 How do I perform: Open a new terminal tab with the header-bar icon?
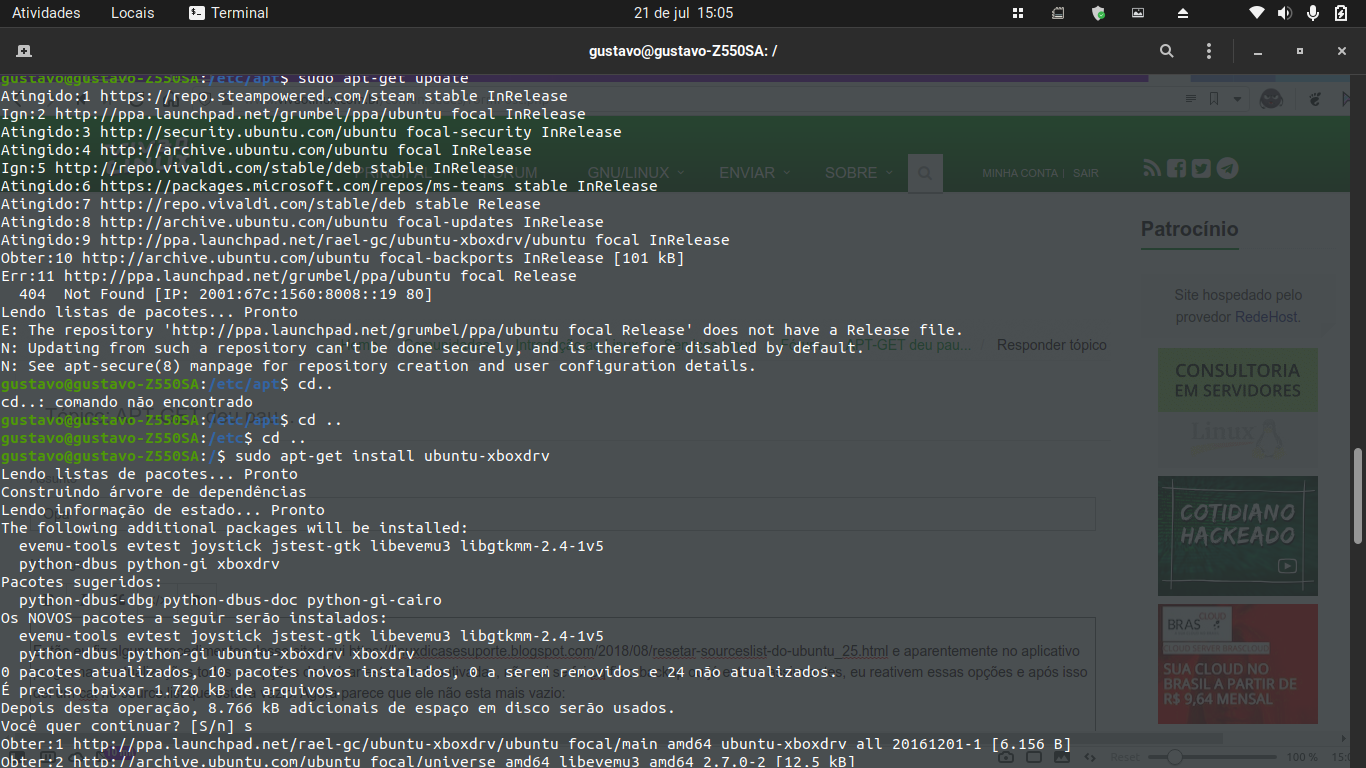(24, 51)
